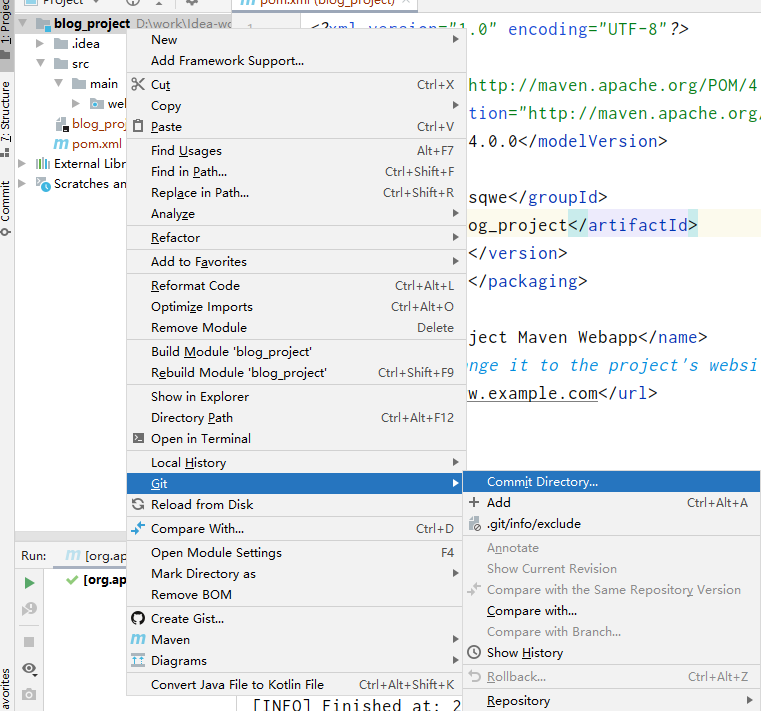Image resolution: width=761 pixels, height=711 pixels.
Task: Select Replace in Path...
Action: [296, 193]
